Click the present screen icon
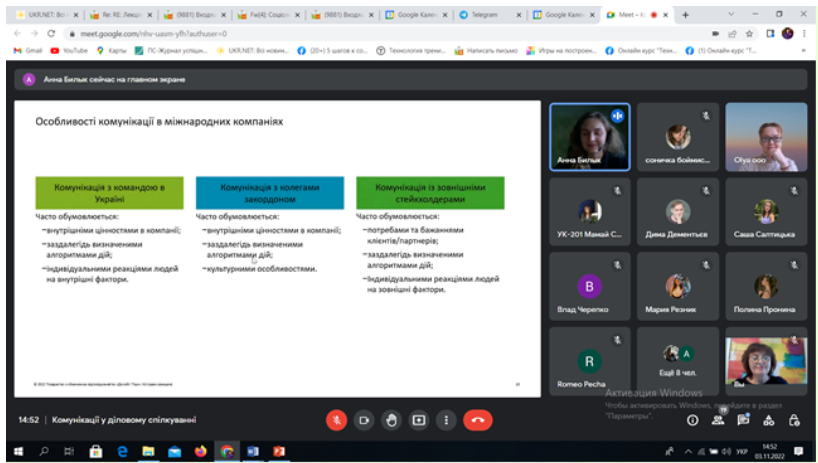Viewport: 818px width, 463px height. (x=419, y=420)
